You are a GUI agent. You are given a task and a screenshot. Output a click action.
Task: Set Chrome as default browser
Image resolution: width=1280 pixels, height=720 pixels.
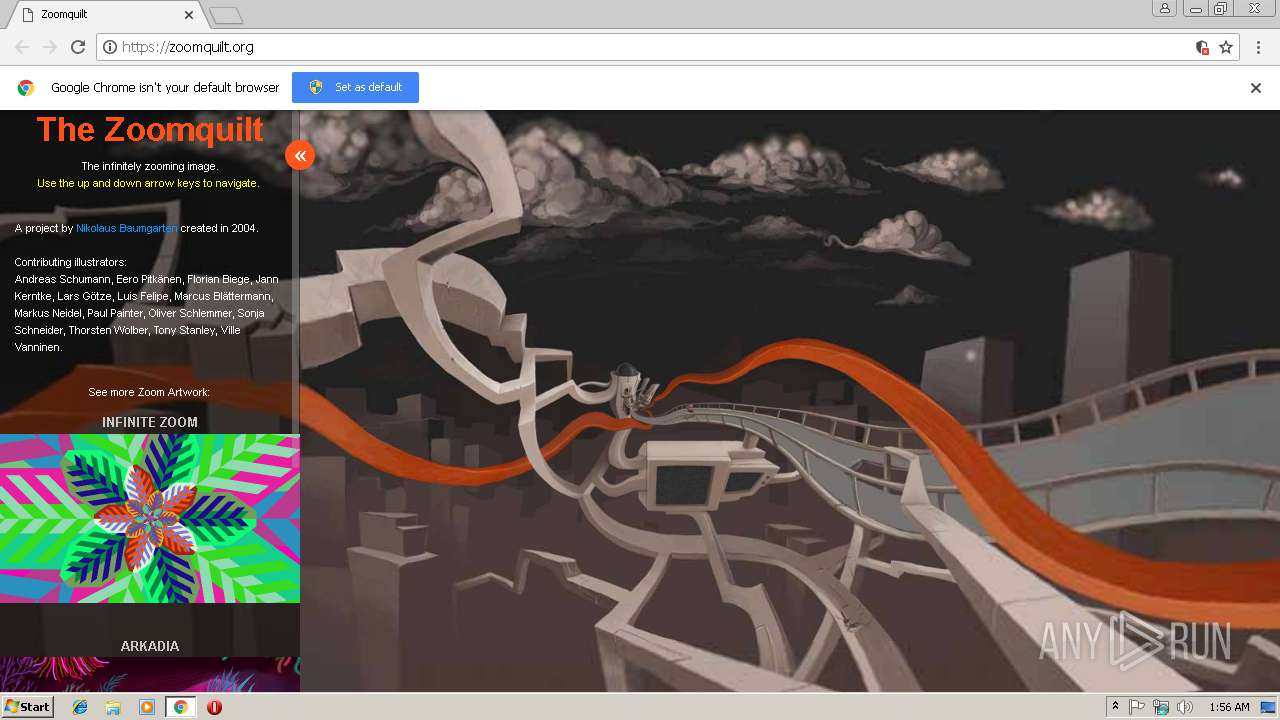coord(355,87)
